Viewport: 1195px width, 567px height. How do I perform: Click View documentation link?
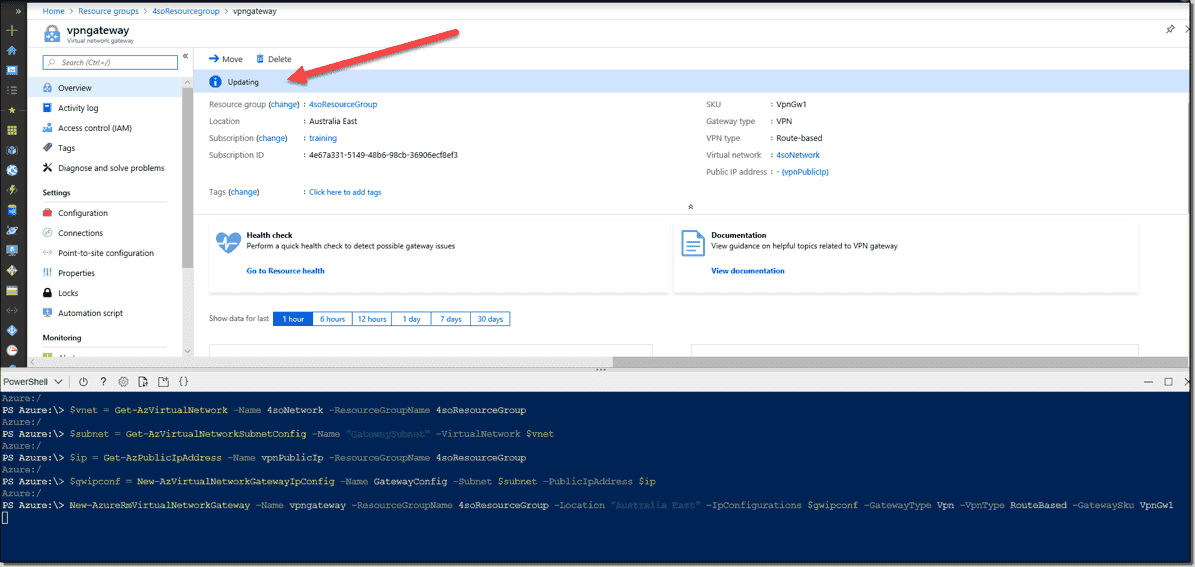point(748,271)
